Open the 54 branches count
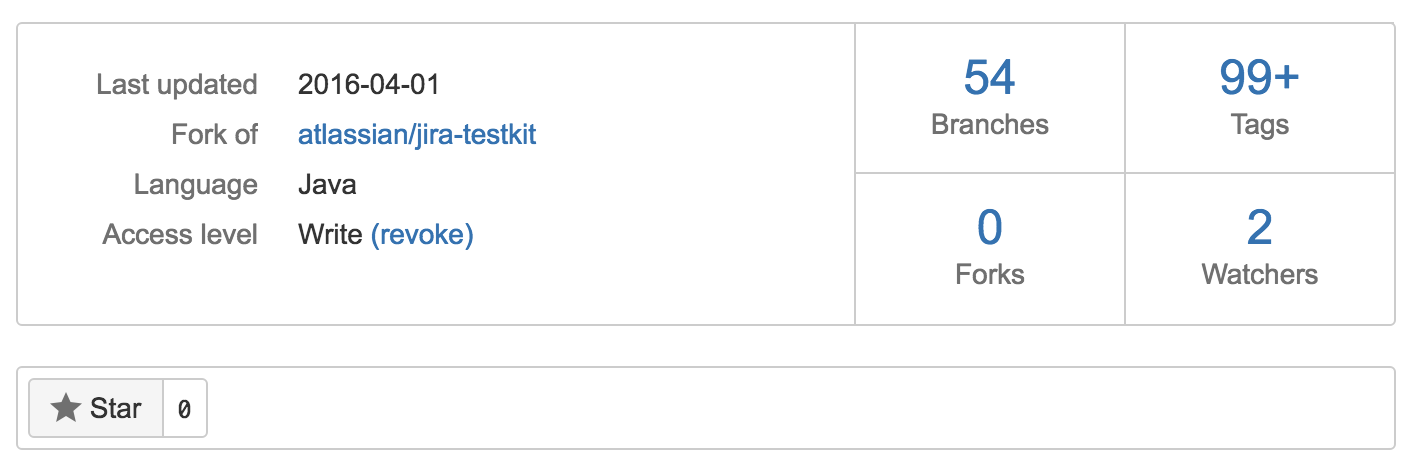Screen dimensions: 1412x470 [989, 78]
